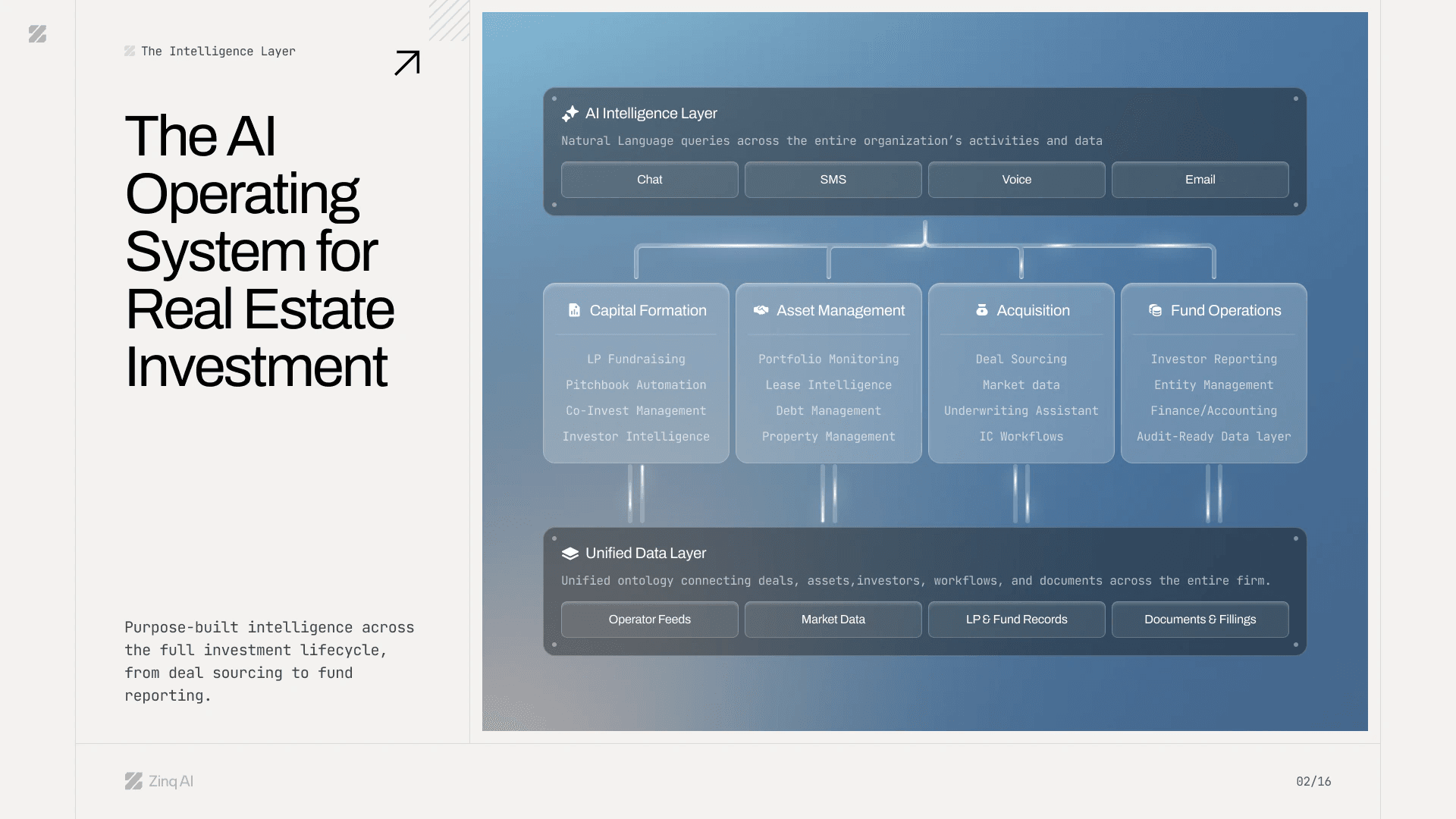This screenshot has height=819, width=1456.
Task: Click the diagonal arrow icon beside the heading
Action: click(407, 63)
